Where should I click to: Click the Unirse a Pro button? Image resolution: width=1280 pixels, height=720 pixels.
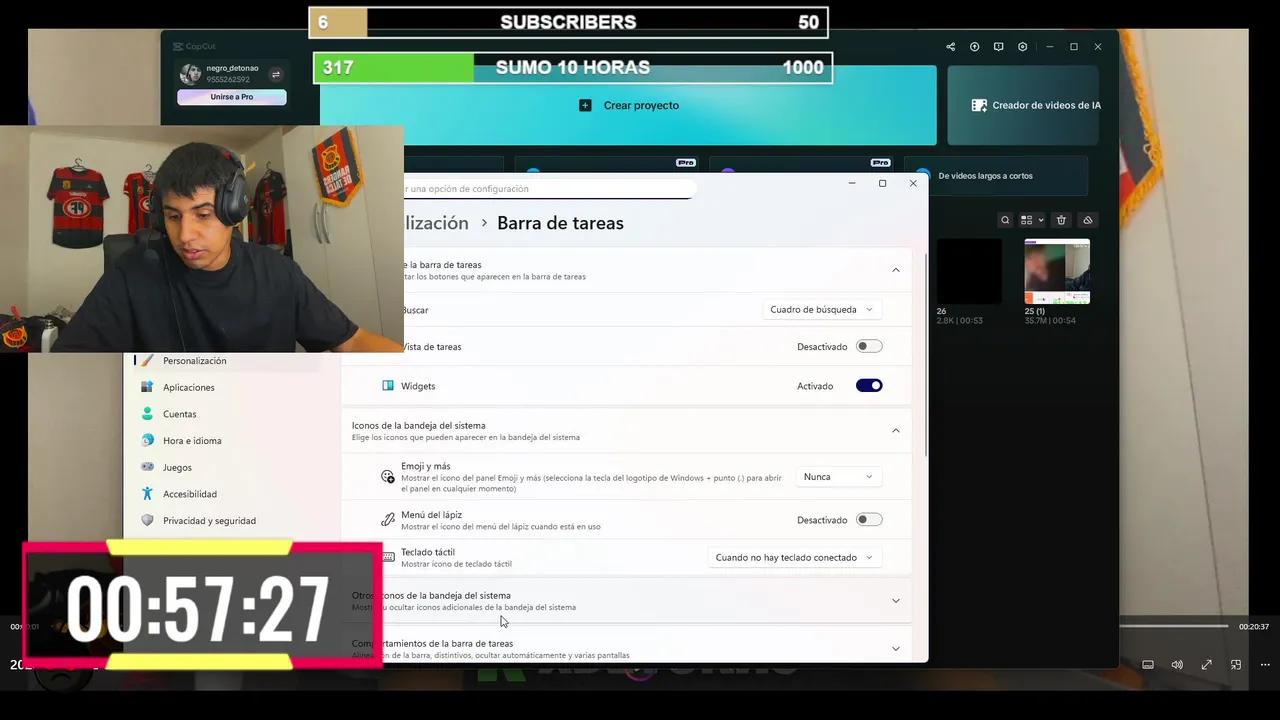click(232, 97)
